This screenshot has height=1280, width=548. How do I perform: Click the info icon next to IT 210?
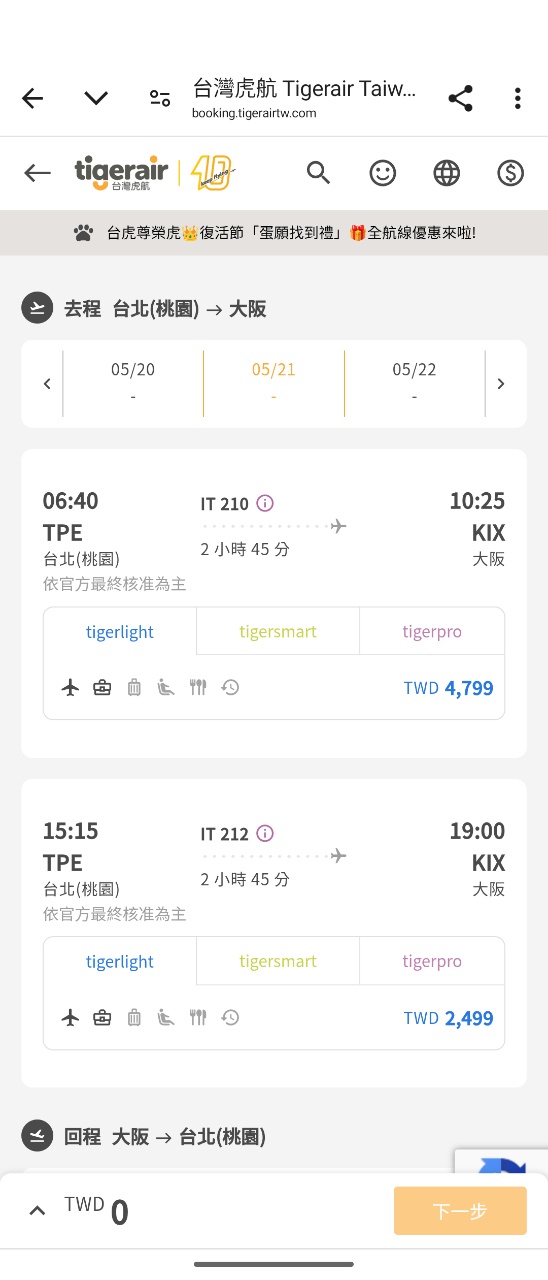coord(265,503)
